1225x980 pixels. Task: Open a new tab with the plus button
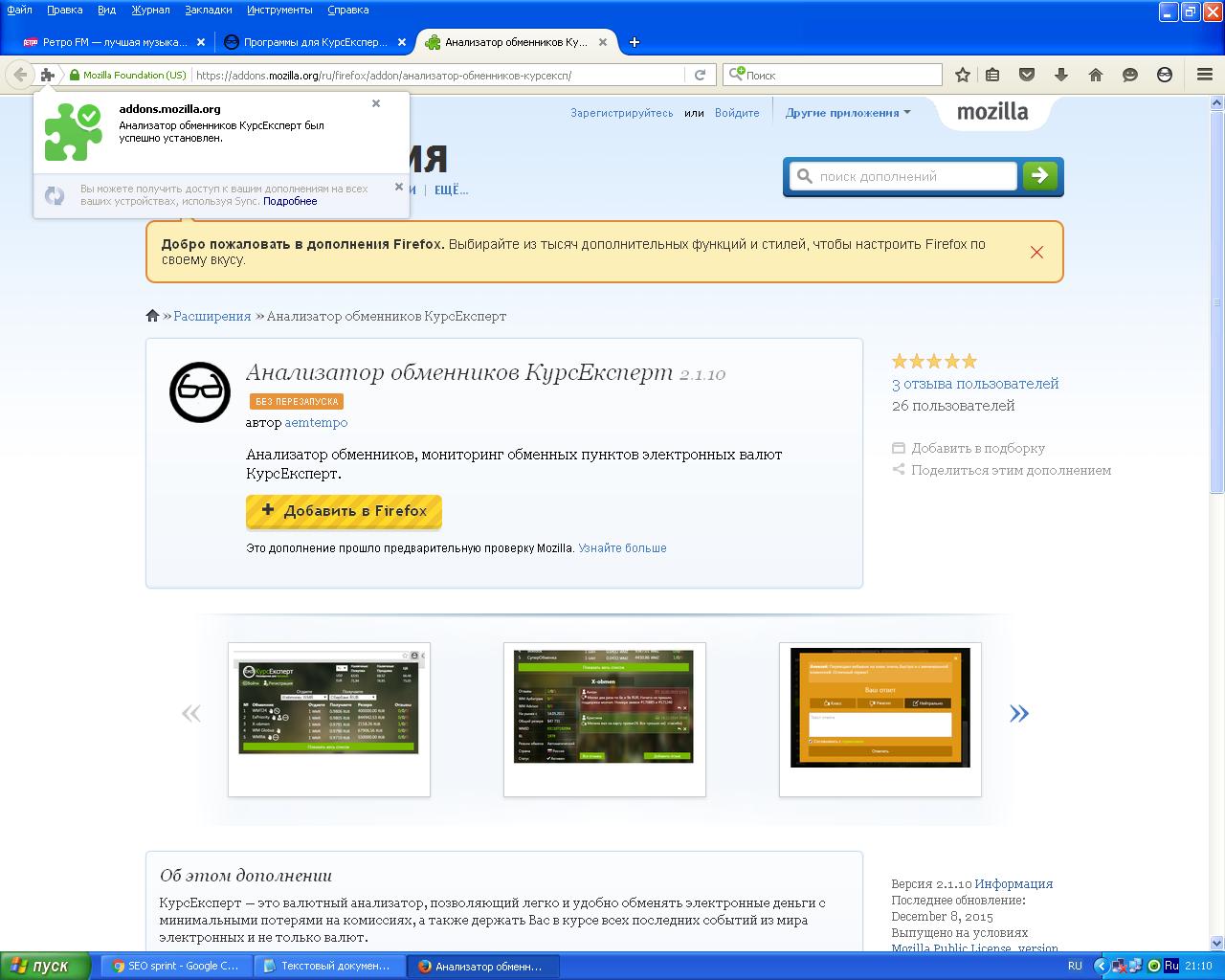(634, 42)
